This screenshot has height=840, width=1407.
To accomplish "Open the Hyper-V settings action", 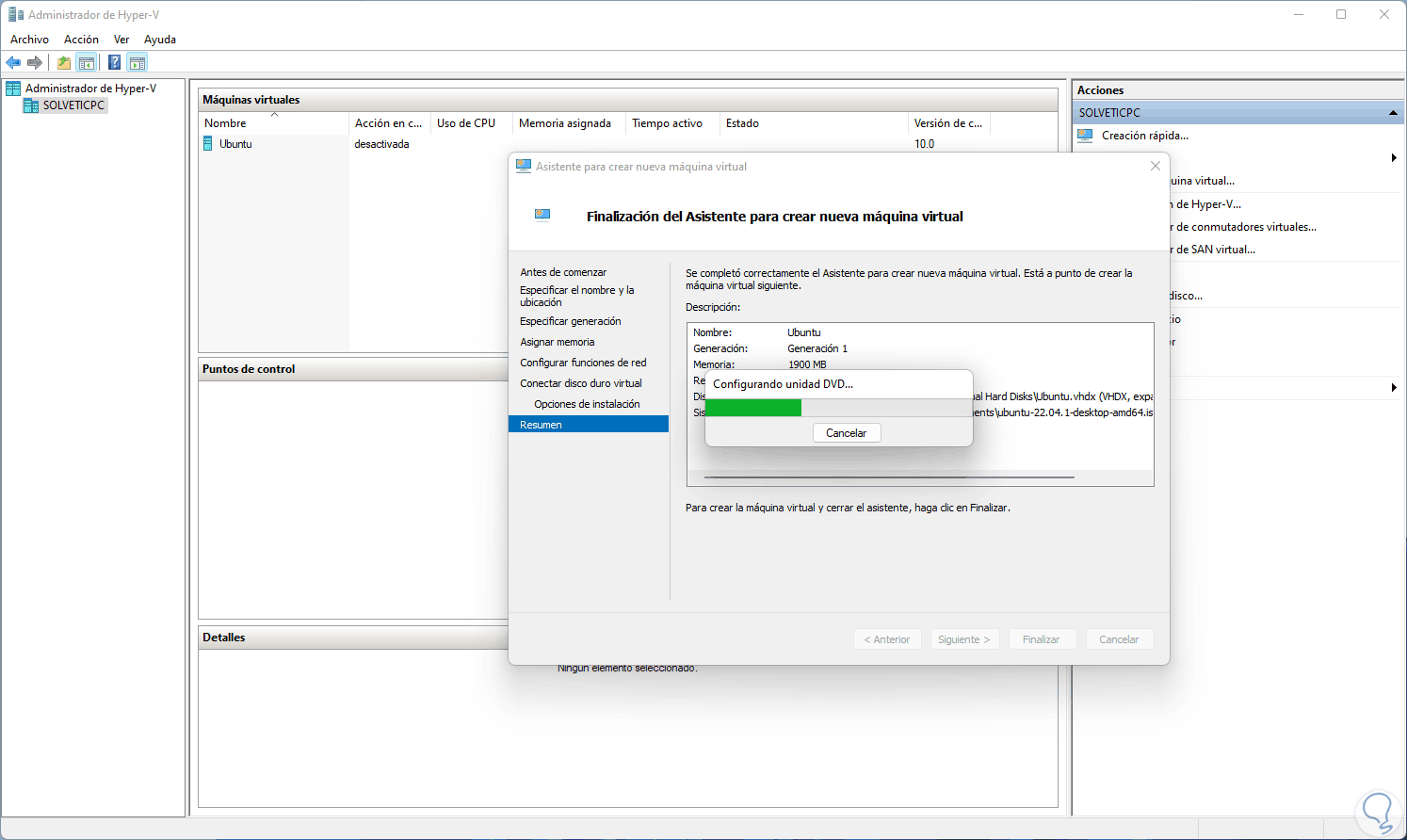I will [x=1205, y=204].
